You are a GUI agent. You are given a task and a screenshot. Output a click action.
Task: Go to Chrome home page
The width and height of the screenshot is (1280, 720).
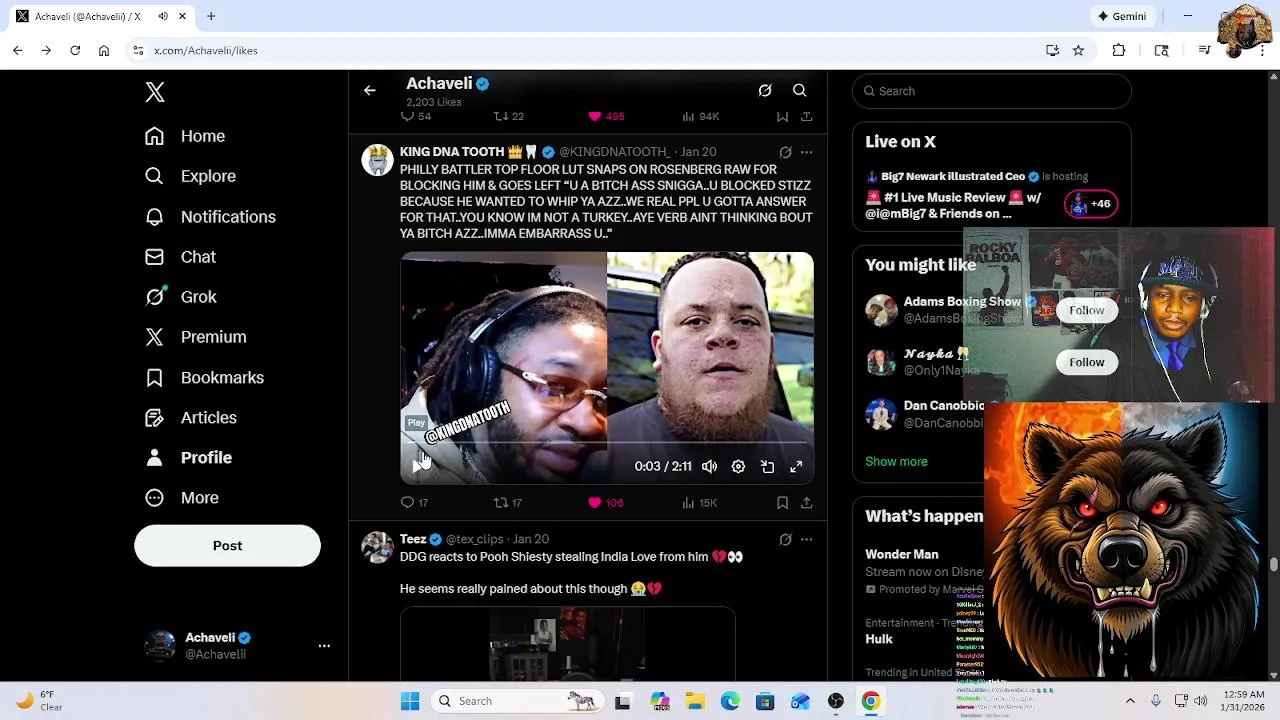pyautogui.click(x=104, y=50)
